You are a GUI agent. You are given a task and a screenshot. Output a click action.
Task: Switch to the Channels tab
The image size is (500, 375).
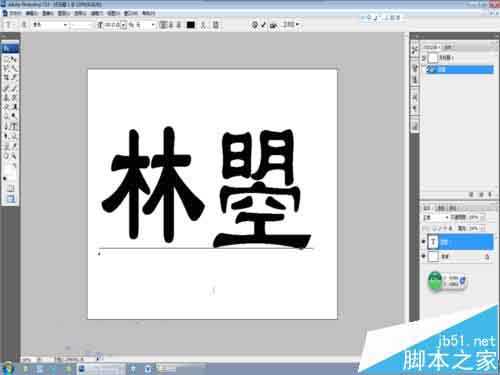click(440, 208)
